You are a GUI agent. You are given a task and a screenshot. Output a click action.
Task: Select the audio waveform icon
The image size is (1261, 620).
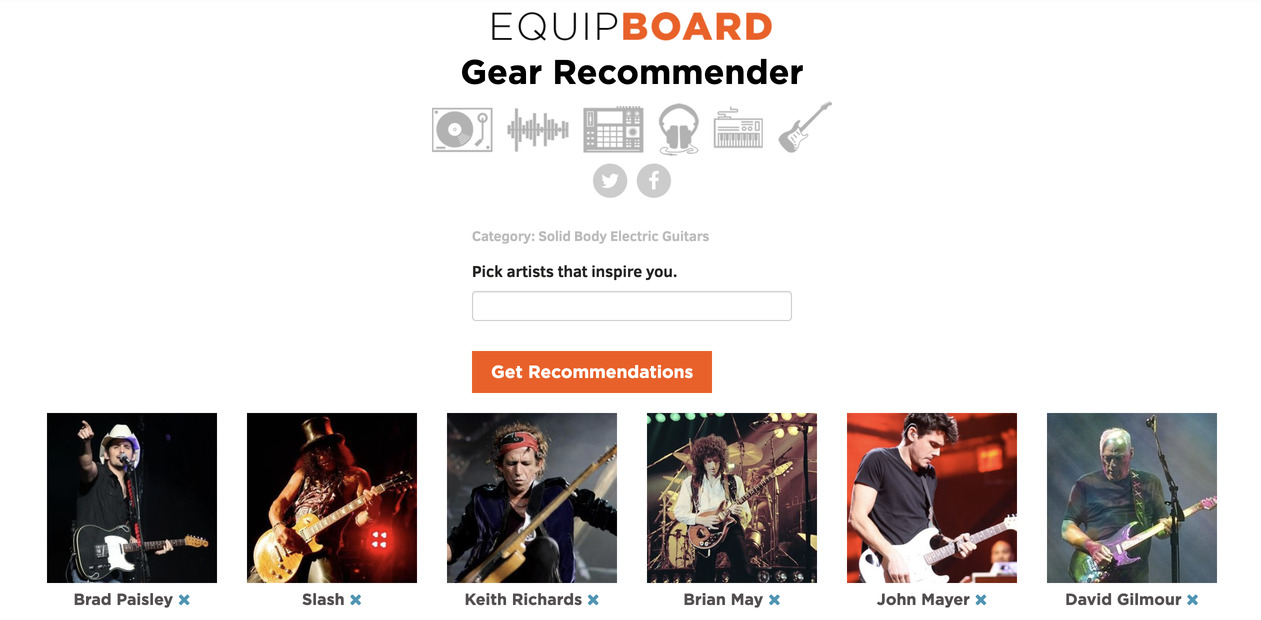[538, 130]
